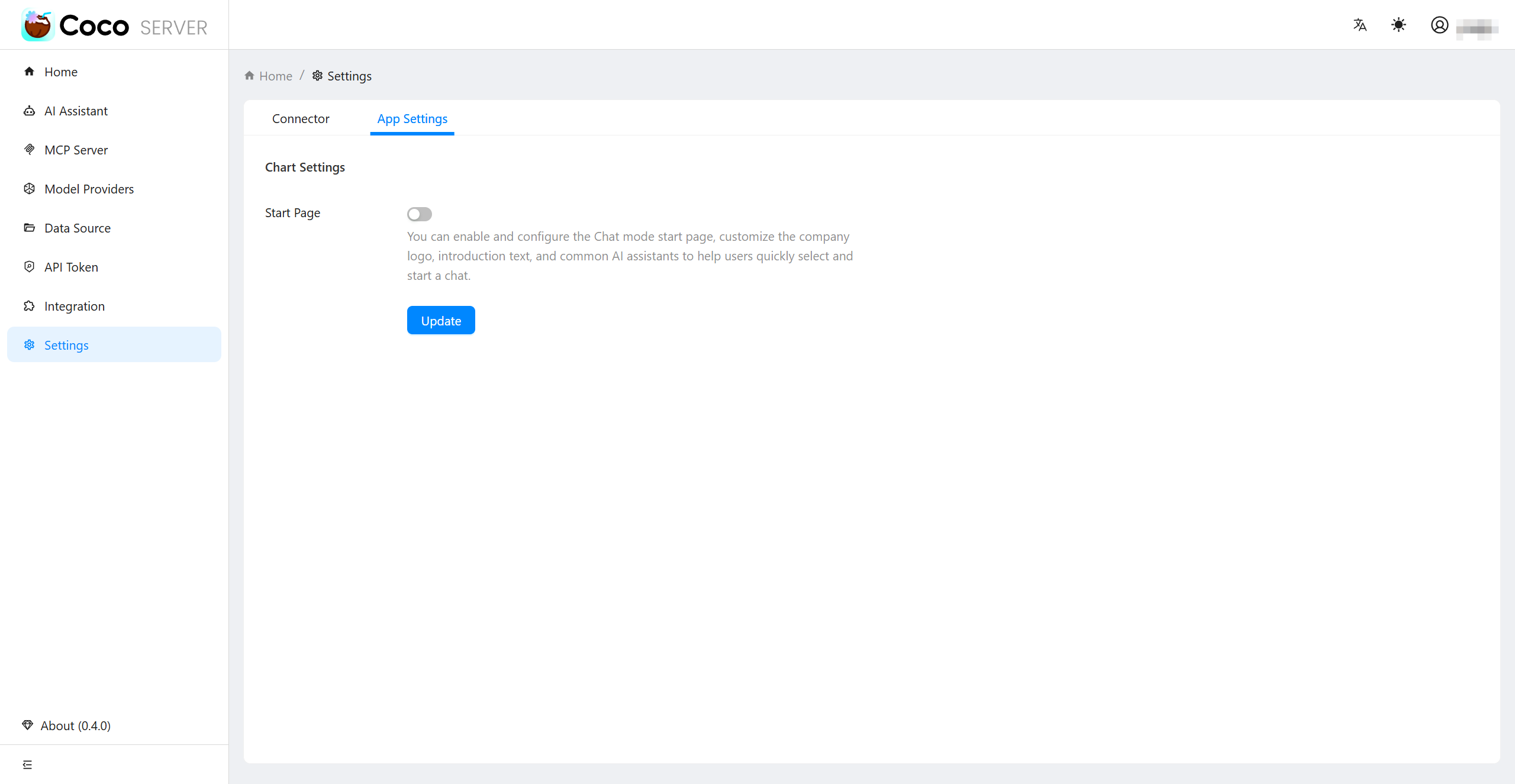
Task: Click the Chart Settings heading
Action: (305, 167)
